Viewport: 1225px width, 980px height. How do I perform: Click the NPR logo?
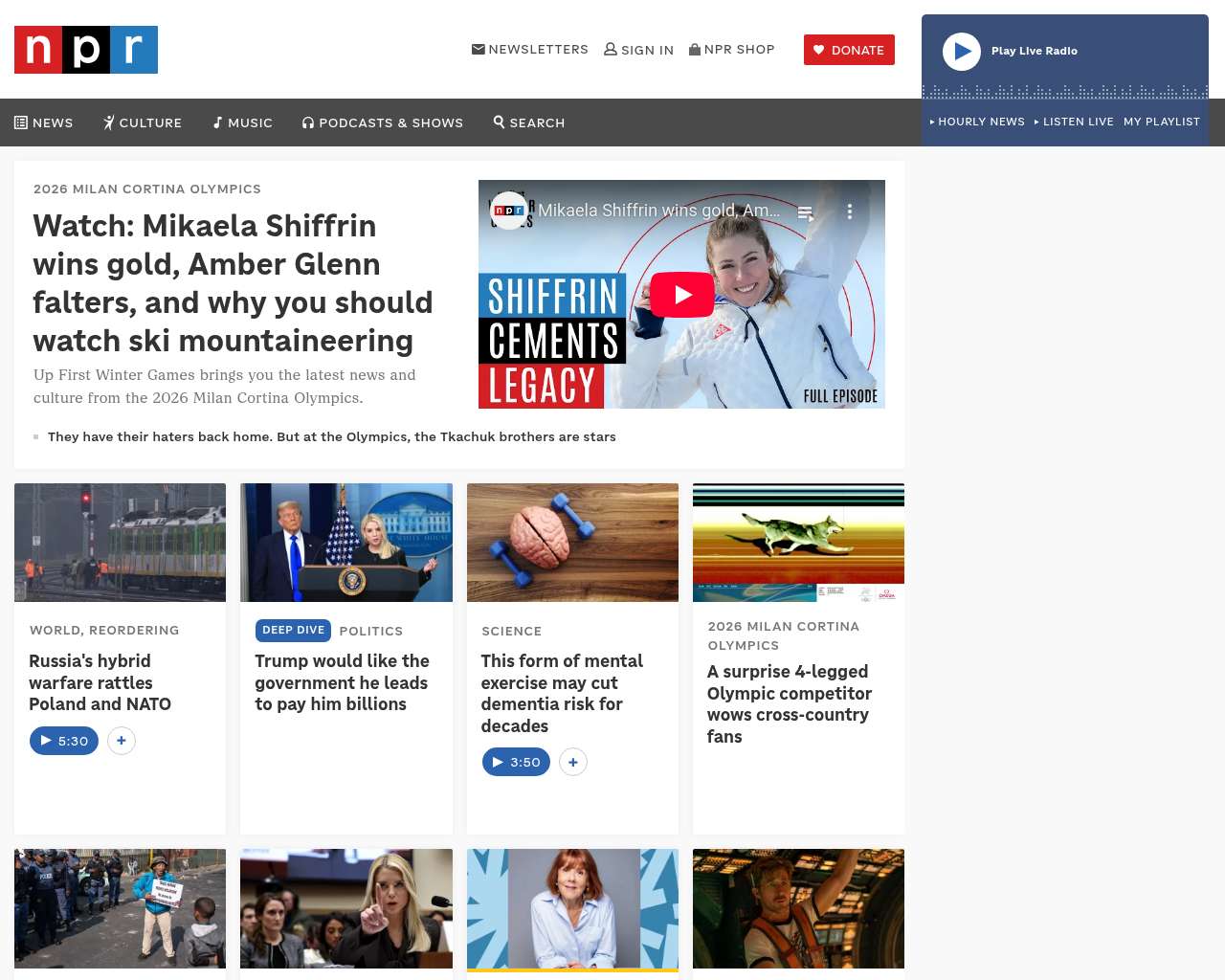coord(86,50)
